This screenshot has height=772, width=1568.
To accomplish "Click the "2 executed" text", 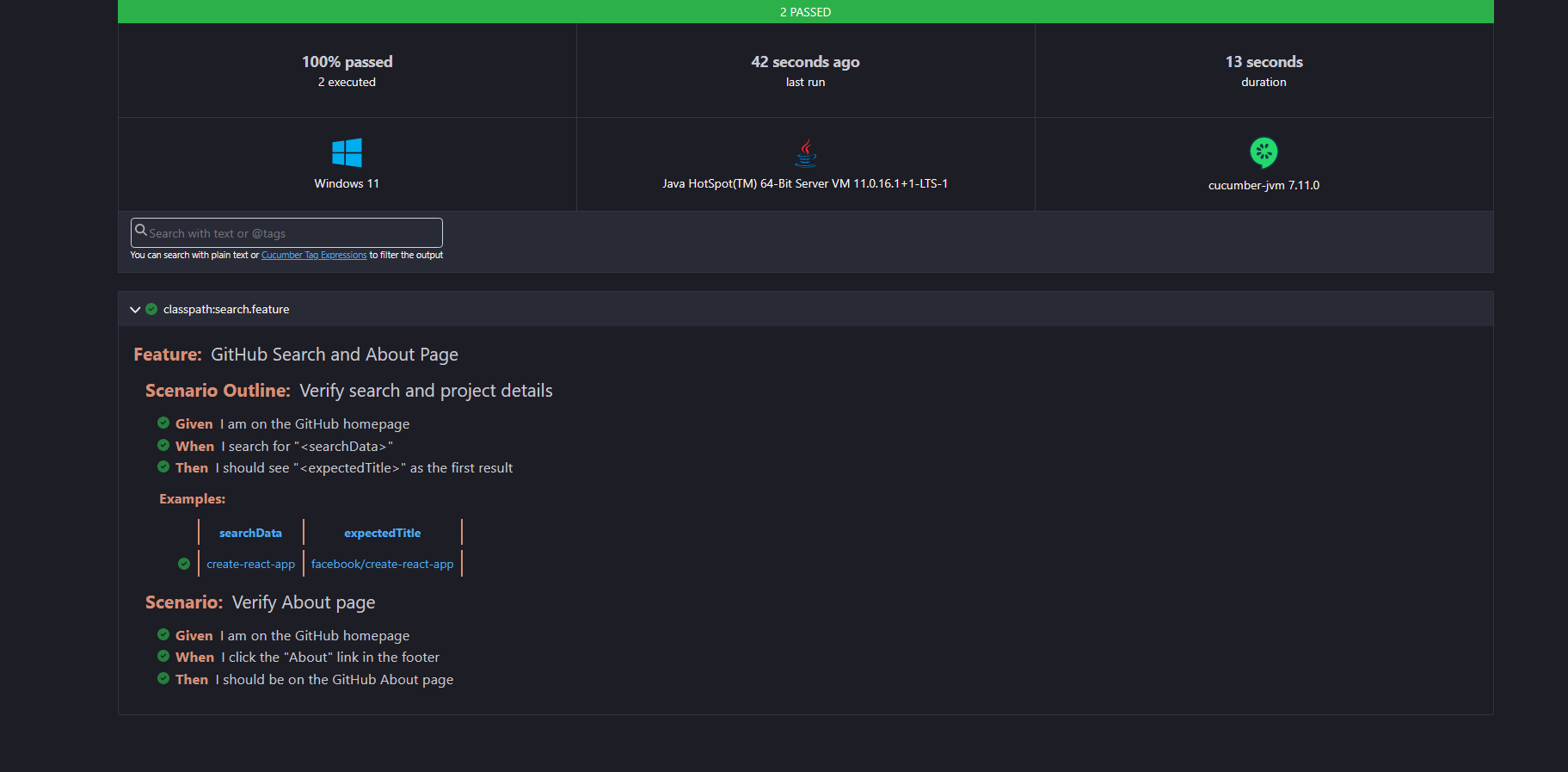I will coord(347,83).
